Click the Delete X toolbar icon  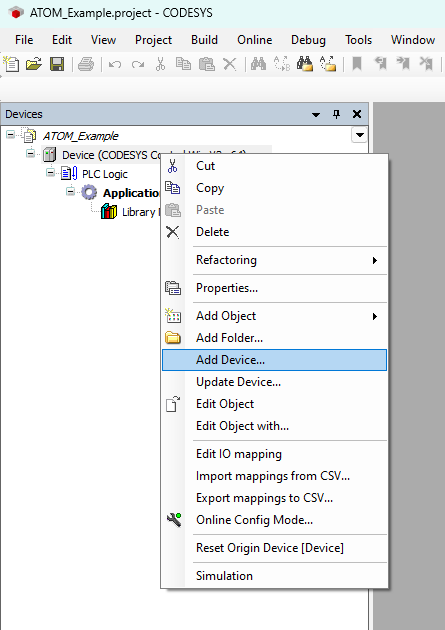[x=230, y=64]
